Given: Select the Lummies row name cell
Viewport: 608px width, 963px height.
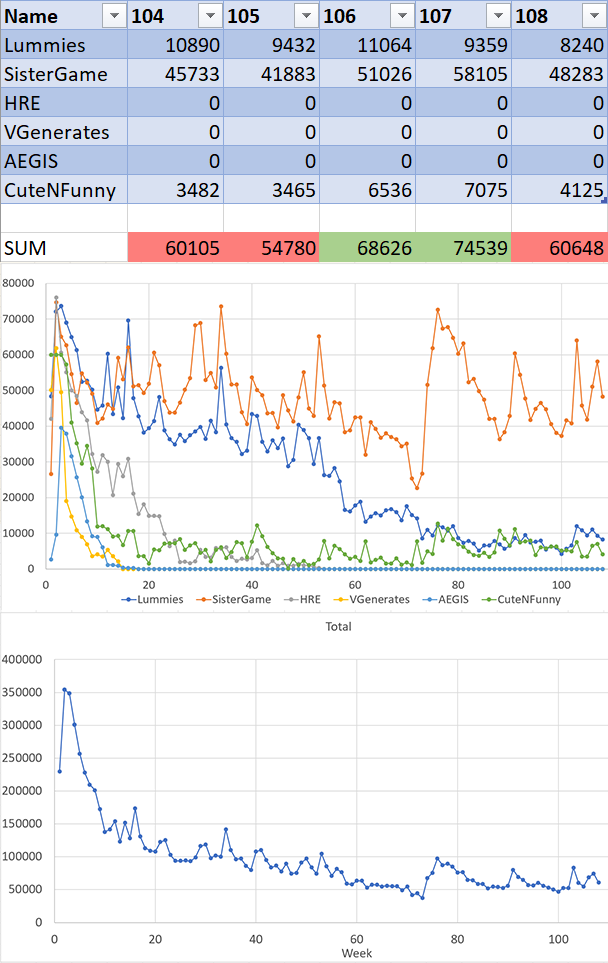Looking at the screenshot, I should pos(64,45).
